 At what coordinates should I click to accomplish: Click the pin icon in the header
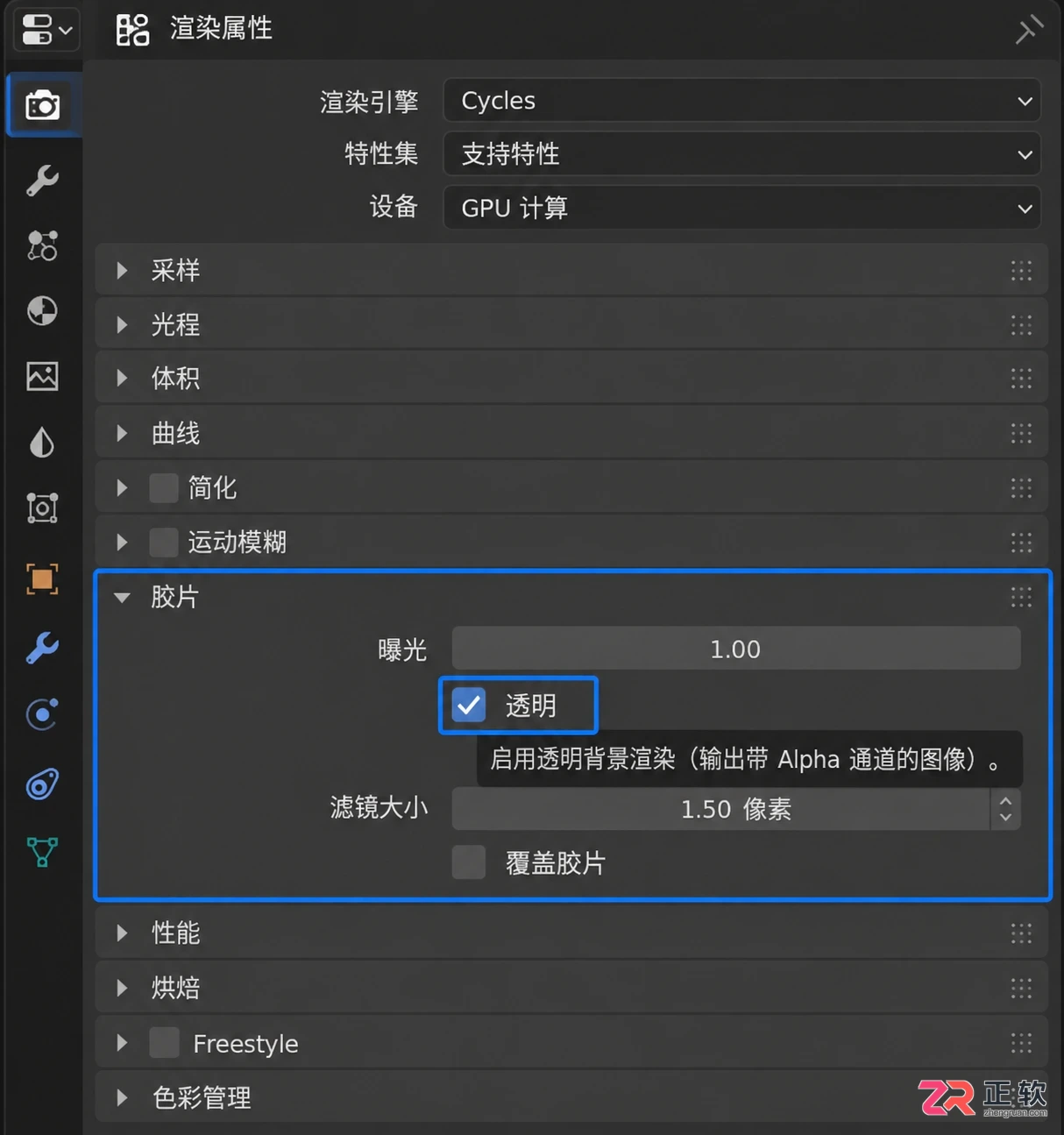(1029, 29)
